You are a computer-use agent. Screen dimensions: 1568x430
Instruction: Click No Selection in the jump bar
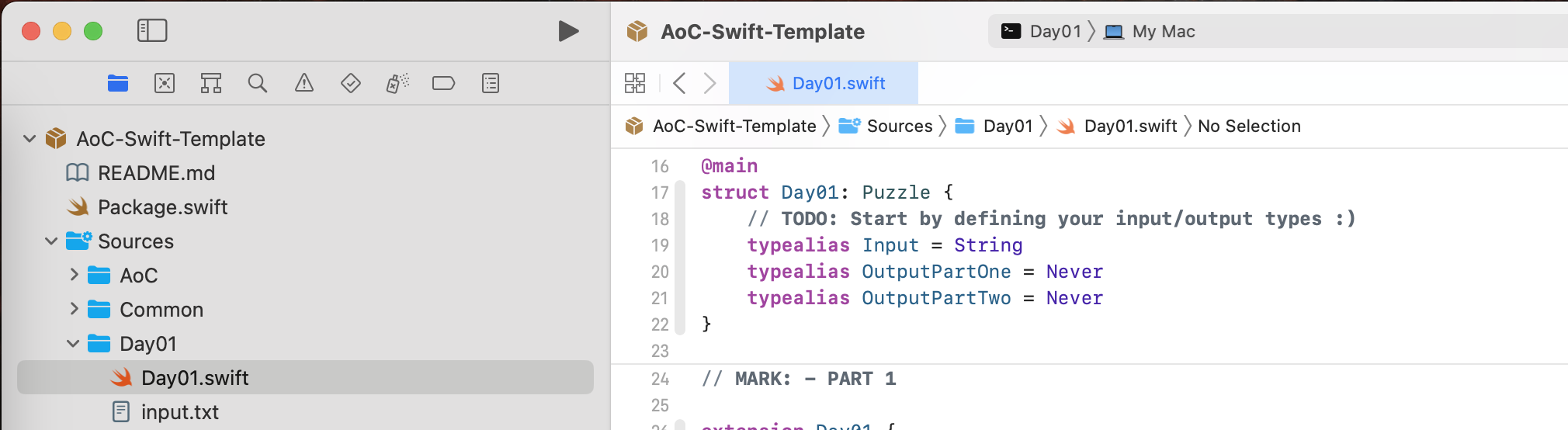pyautogui.click(x=1249, y=126)
